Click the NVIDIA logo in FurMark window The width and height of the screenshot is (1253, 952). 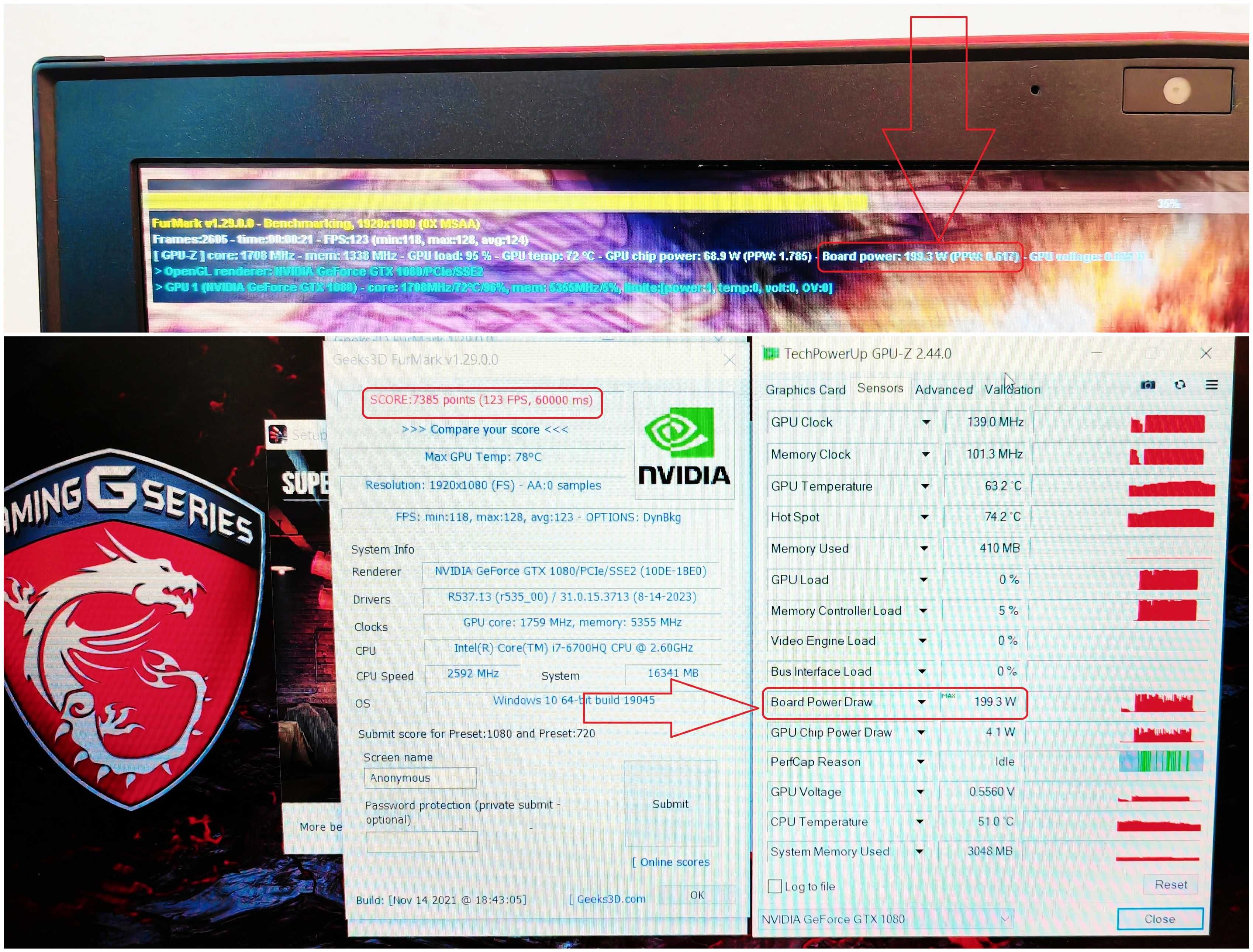tap(684, 446)
